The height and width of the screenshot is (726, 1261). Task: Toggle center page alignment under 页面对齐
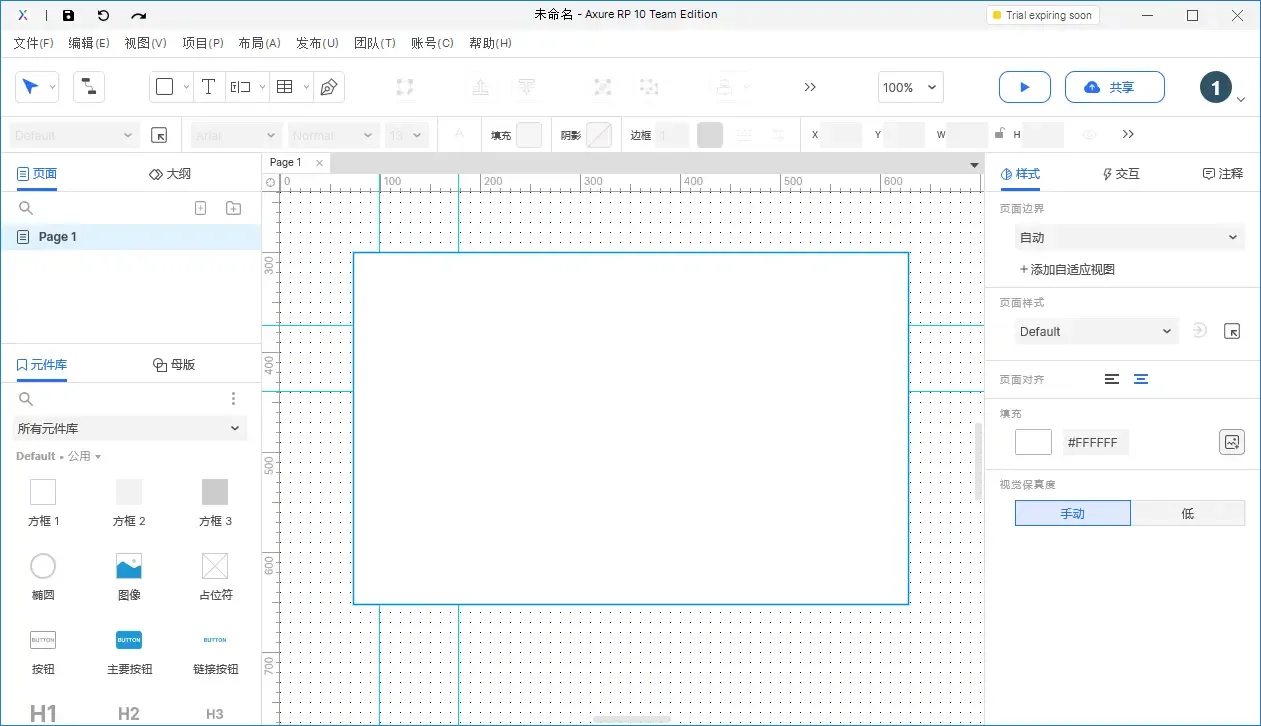1141,379
